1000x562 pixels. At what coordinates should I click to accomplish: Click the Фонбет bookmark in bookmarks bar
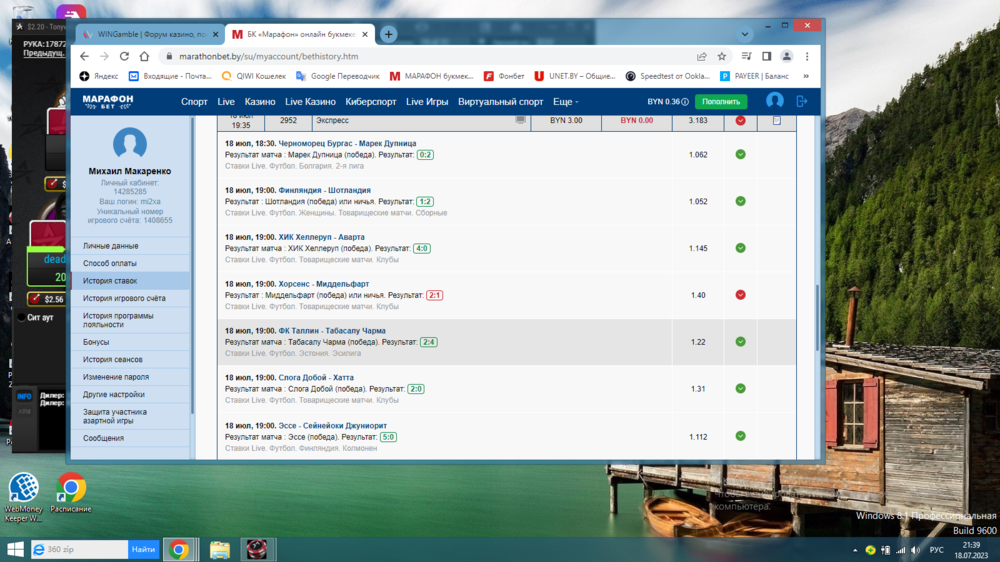tap(504, 76)
